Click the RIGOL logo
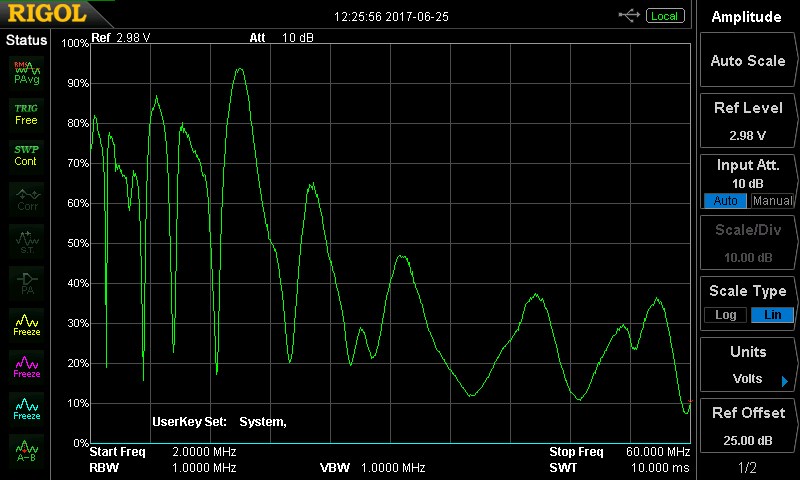 [x=47, y=13]
